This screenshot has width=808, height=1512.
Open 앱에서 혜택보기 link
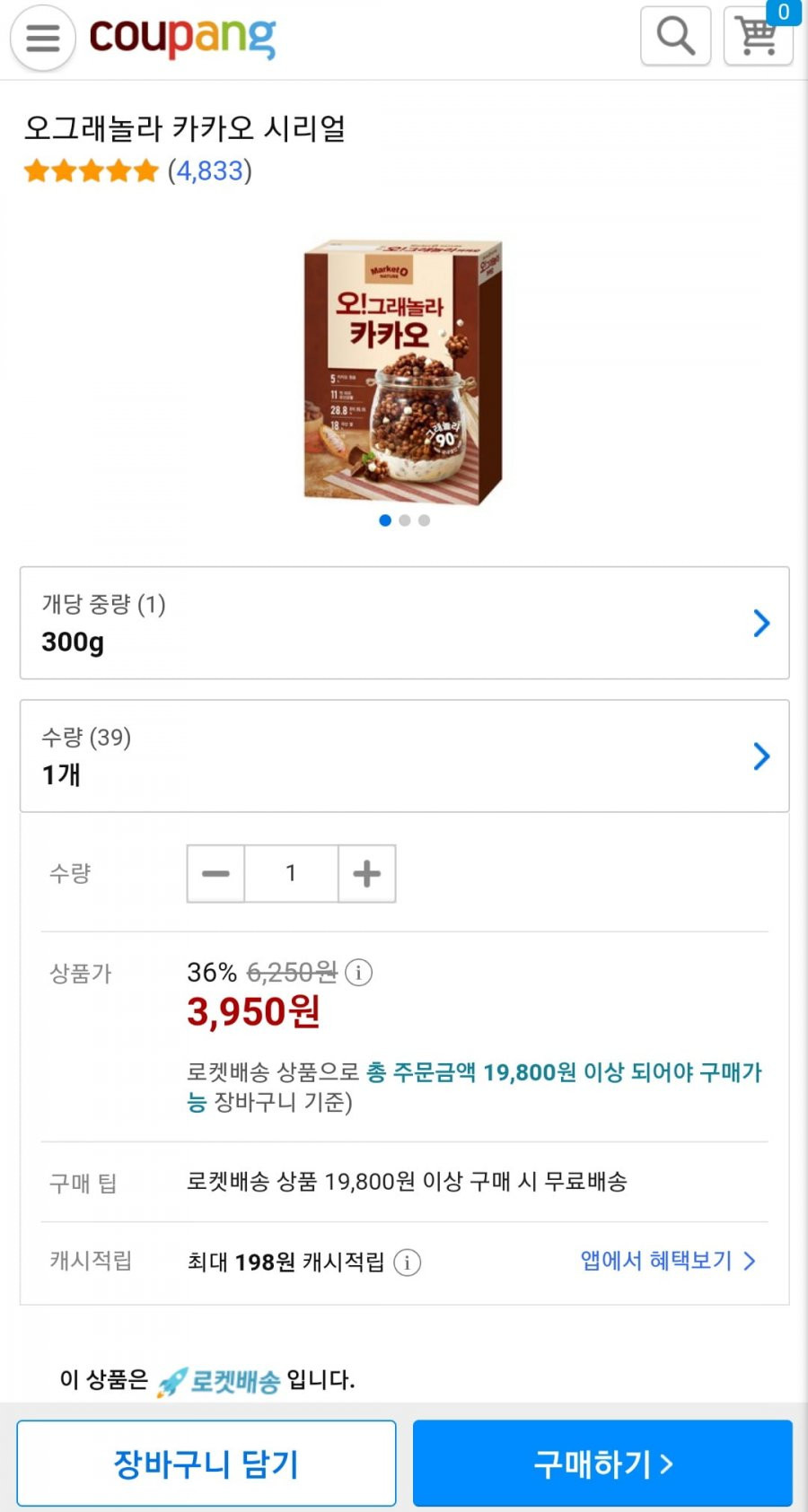(668, 1261)
